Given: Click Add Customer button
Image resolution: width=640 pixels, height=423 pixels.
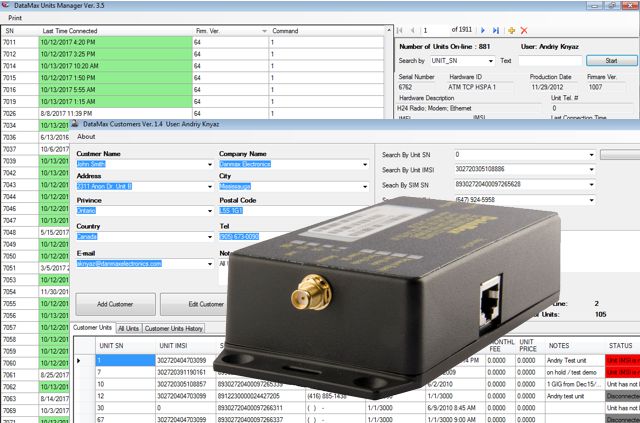Looking at the screenshot, I should 115,304.
